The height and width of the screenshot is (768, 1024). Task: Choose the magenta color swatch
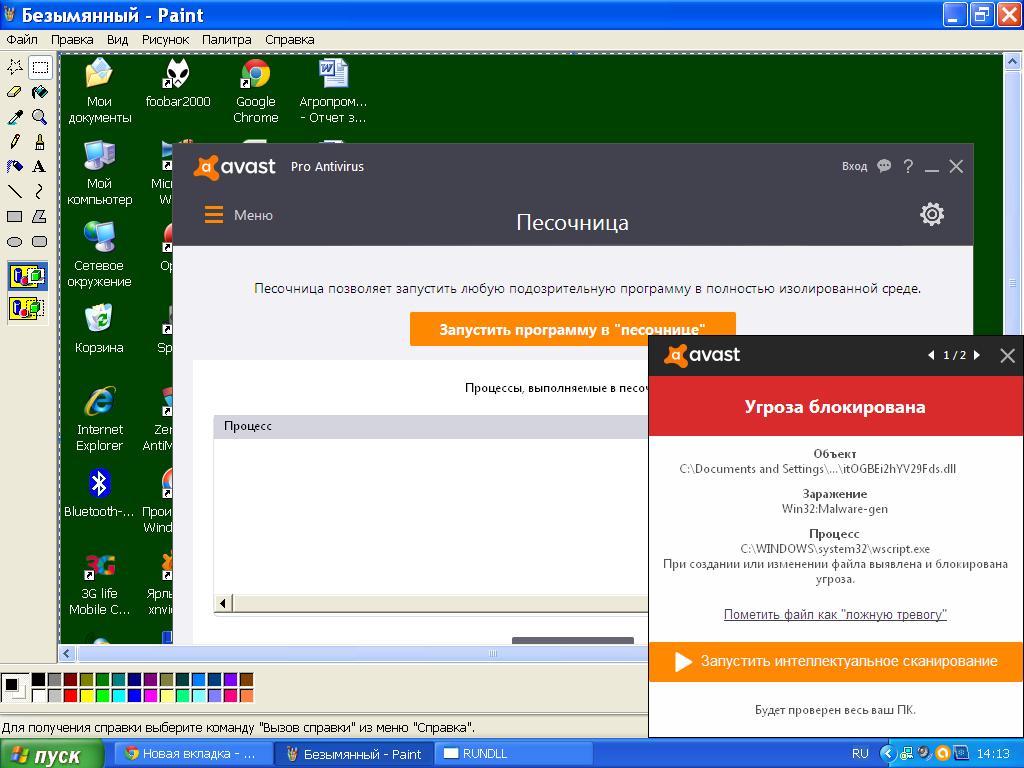pos(151,696)
